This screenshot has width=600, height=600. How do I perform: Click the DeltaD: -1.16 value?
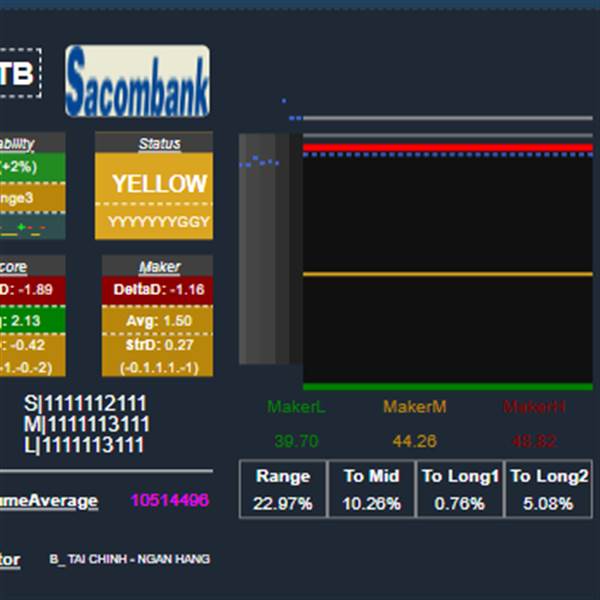coord(157,290)
